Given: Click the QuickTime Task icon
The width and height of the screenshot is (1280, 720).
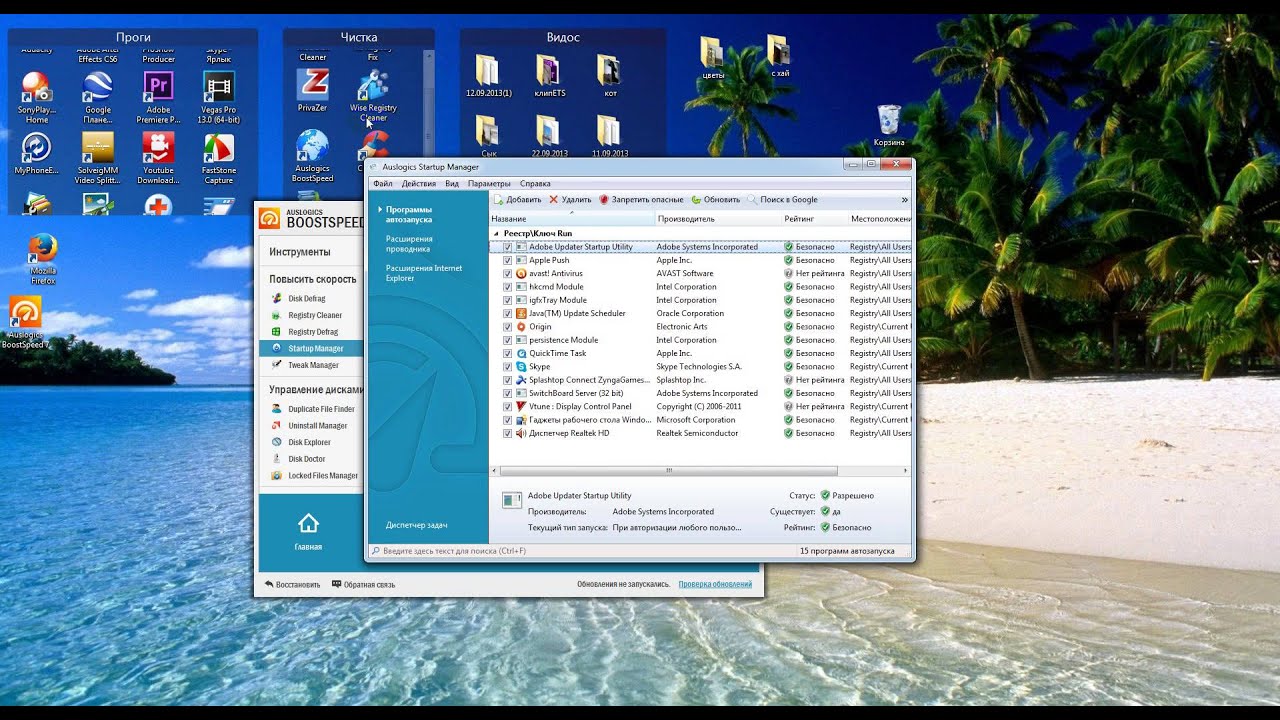Looking at the screenshot, I should 521,353.
